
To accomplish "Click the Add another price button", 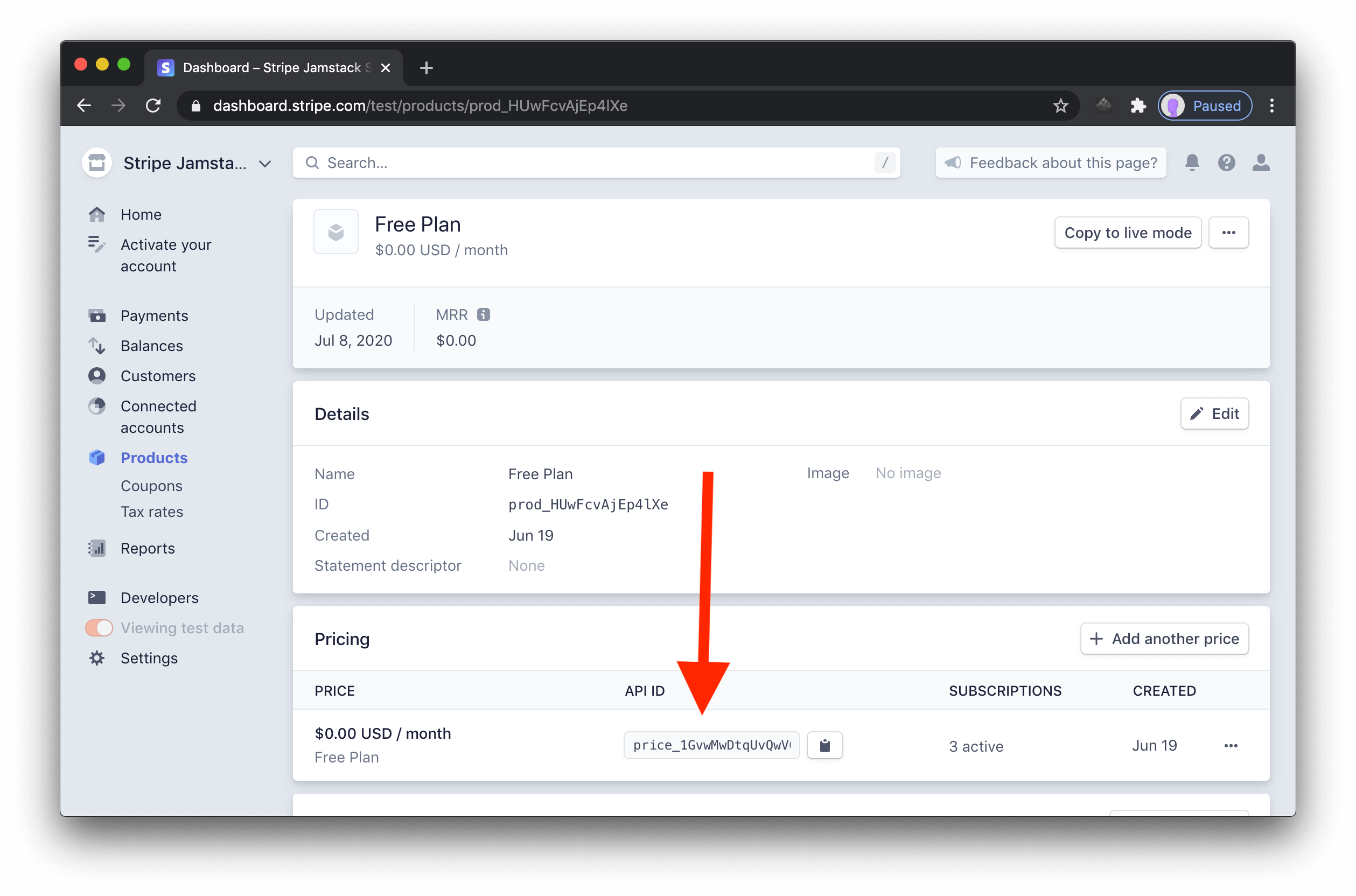I will (x=1165, y=638).
